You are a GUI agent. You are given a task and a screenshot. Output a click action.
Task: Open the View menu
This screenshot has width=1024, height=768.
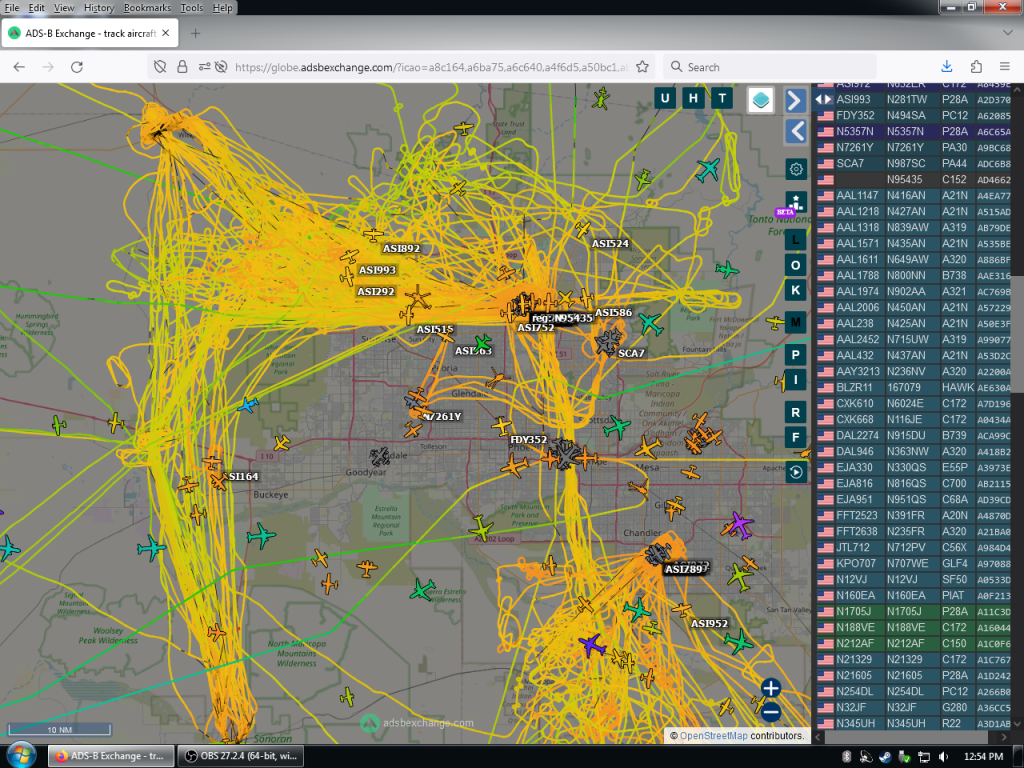64,8
